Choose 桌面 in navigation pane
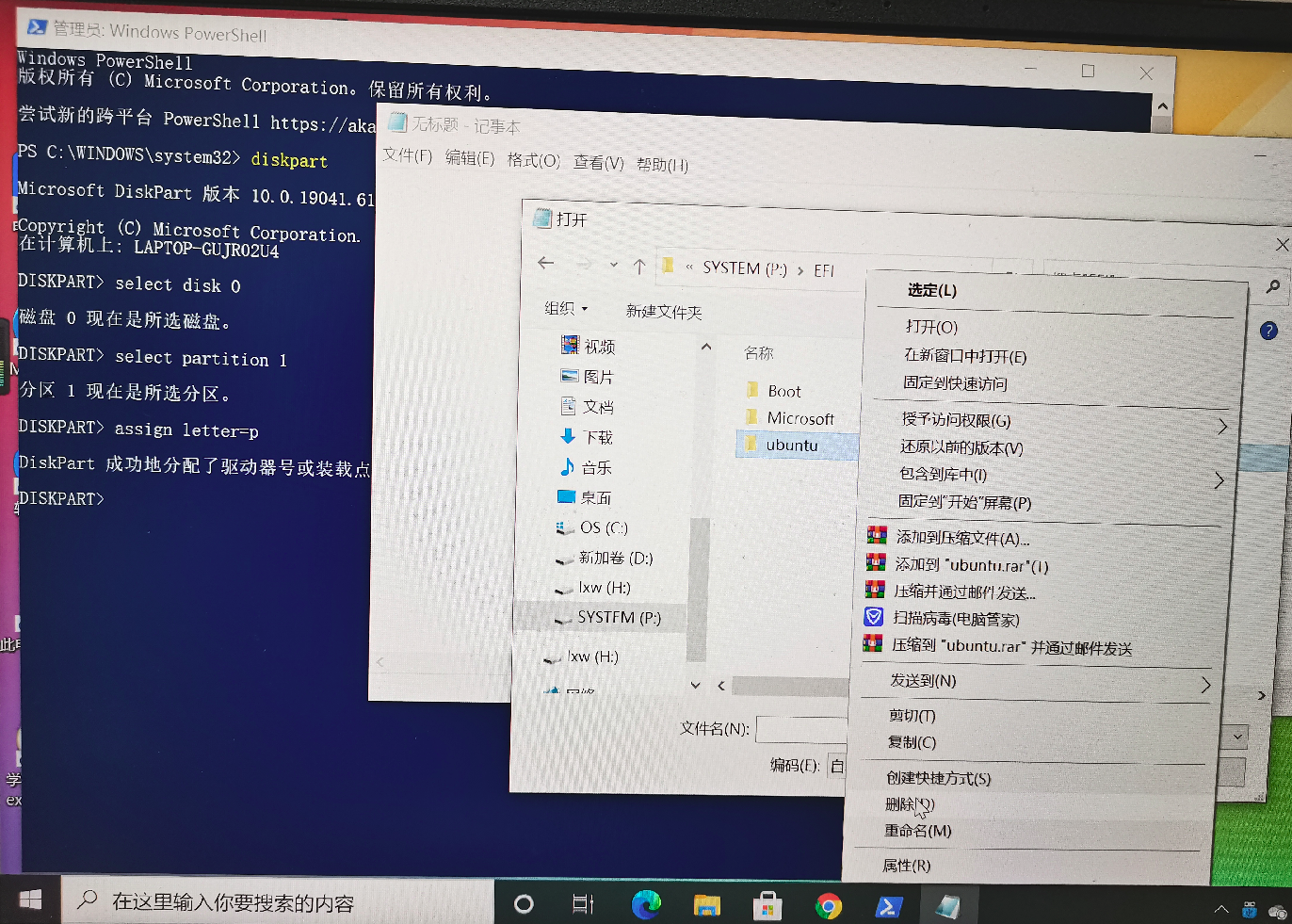1292x924 pixels. point(584,497)
